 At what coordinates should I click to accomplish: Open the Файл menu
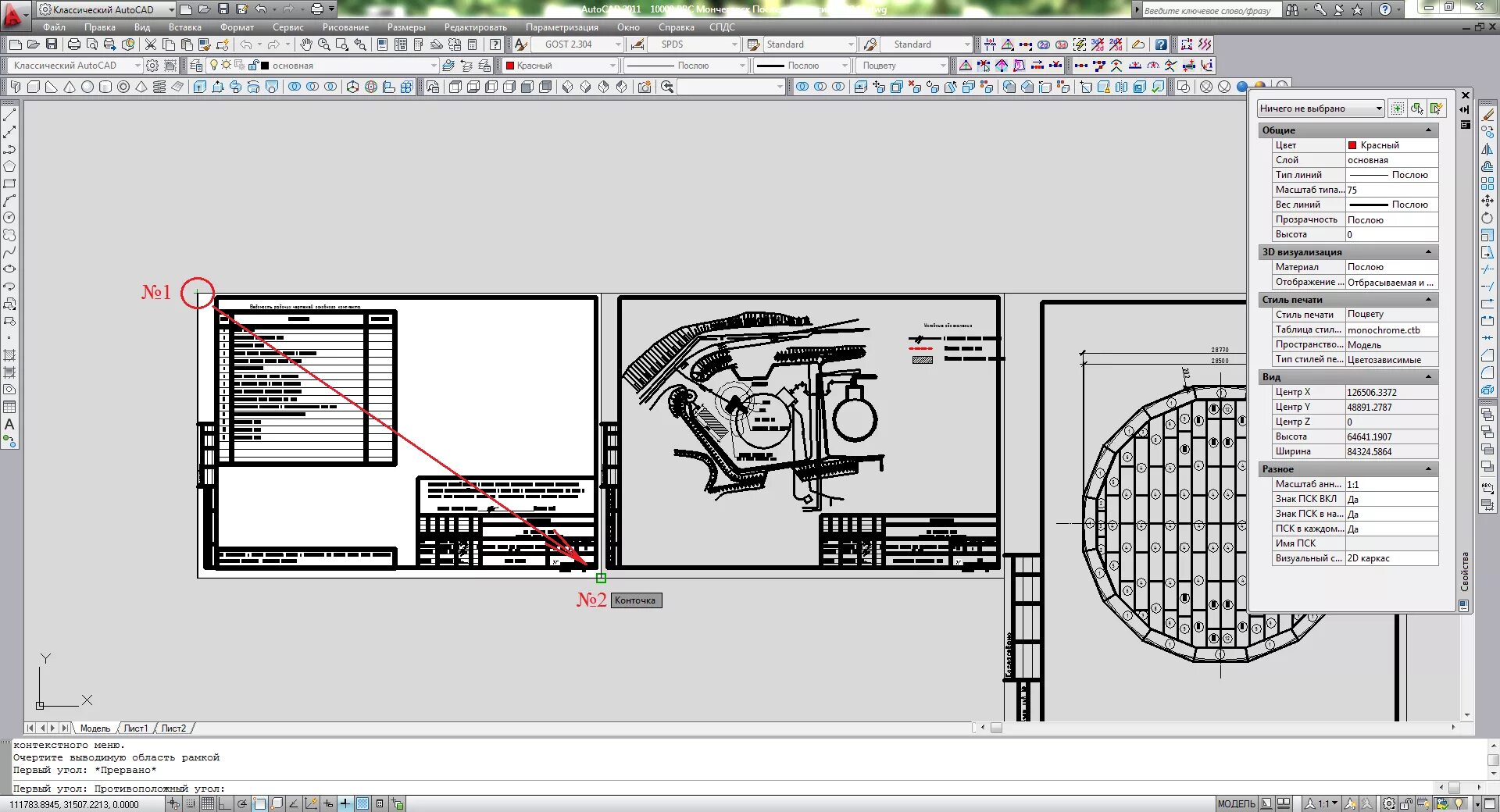55,27
